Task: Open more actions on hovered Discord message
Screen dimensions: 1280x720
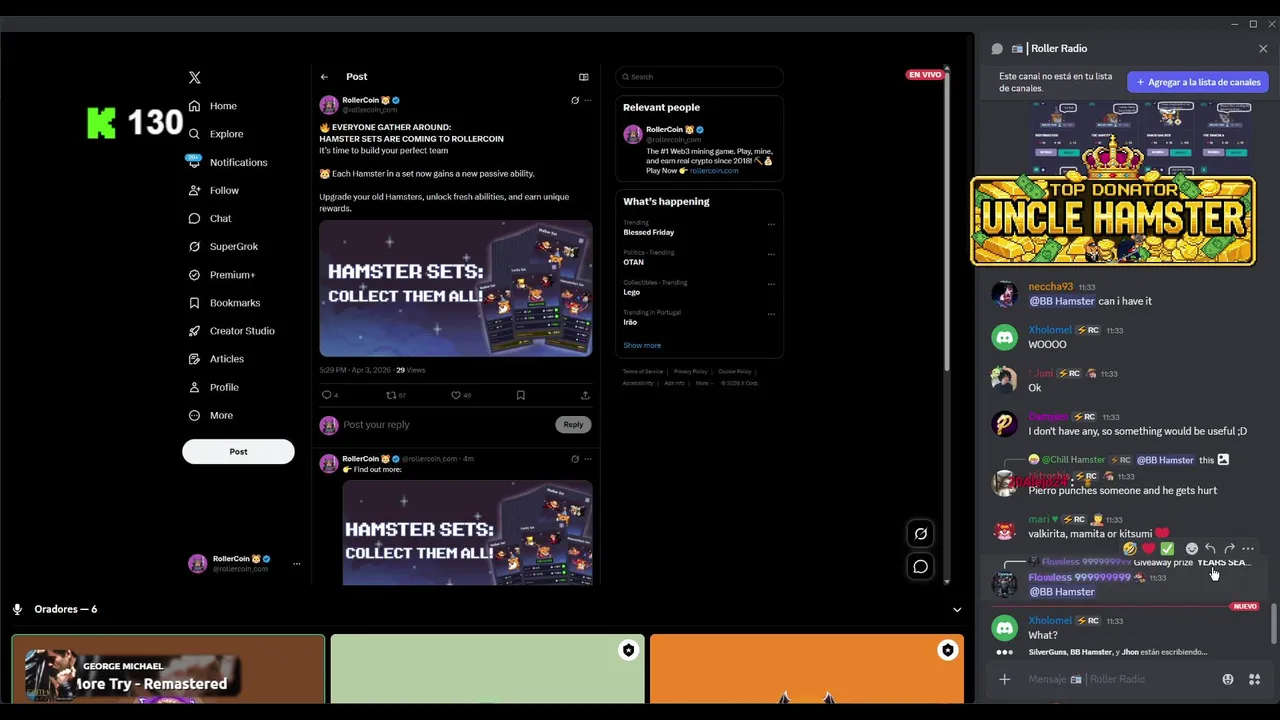Action: click(x=1248, y=549)
